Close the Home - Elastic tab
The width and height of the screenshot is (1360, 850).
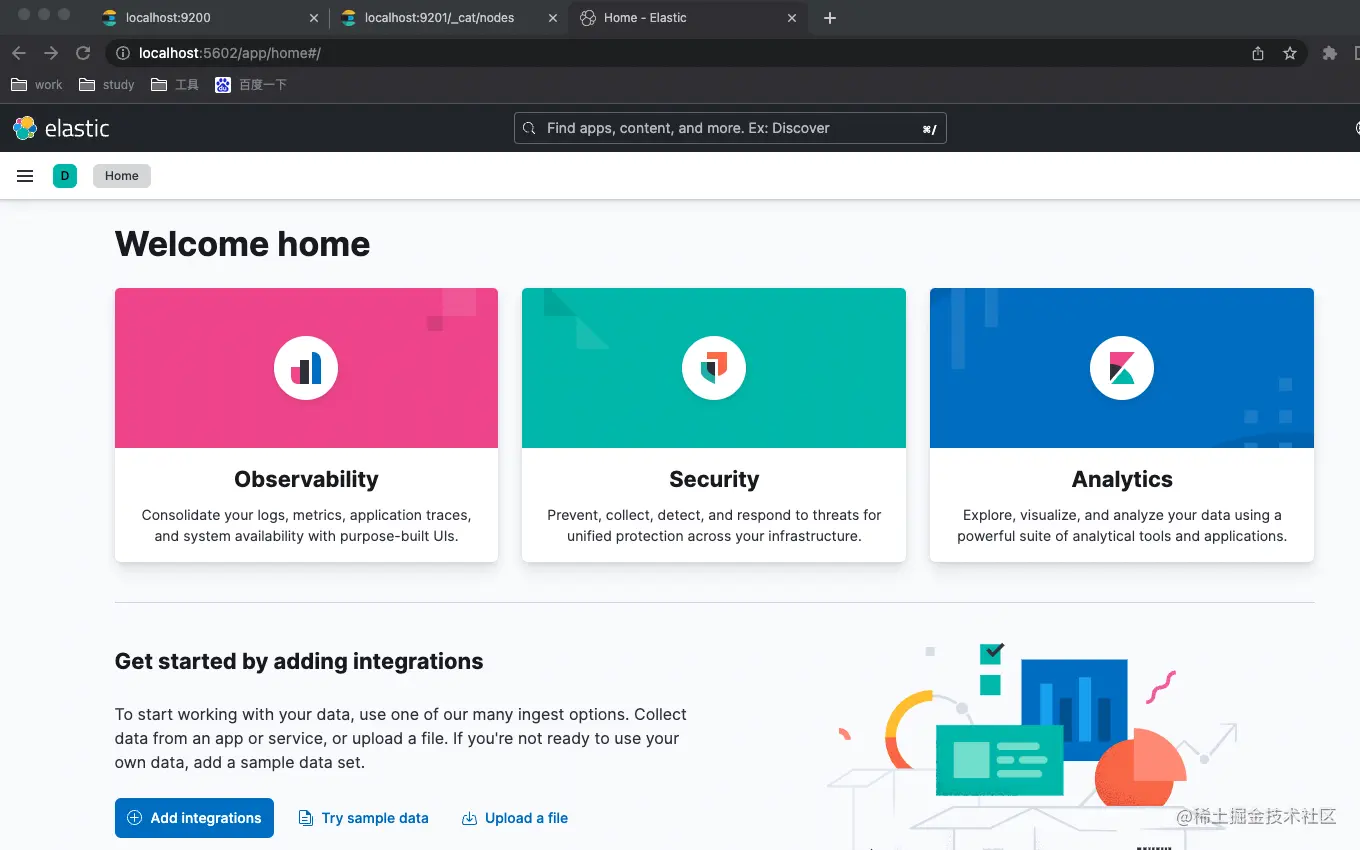(x=792, y=18)
